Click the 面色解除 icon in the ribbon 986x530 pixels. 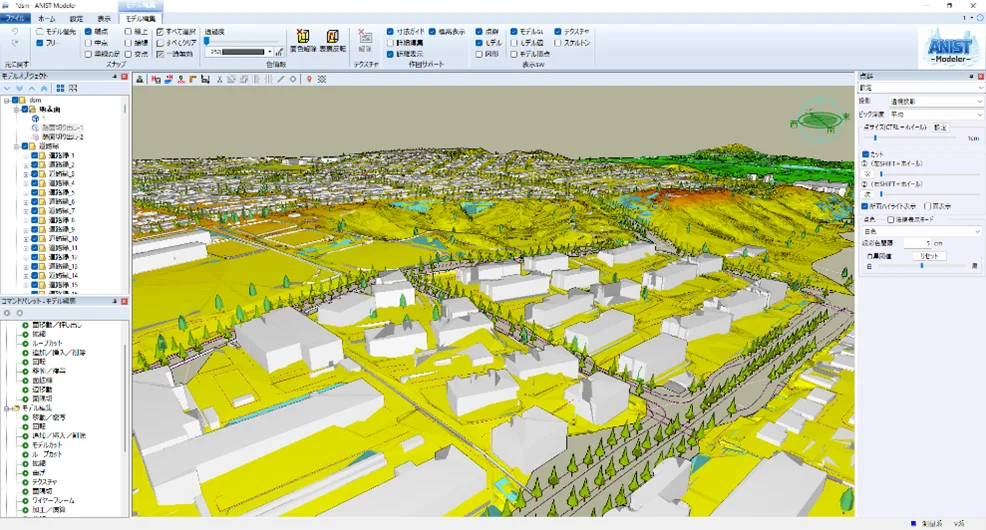click(x=302, y=36)
